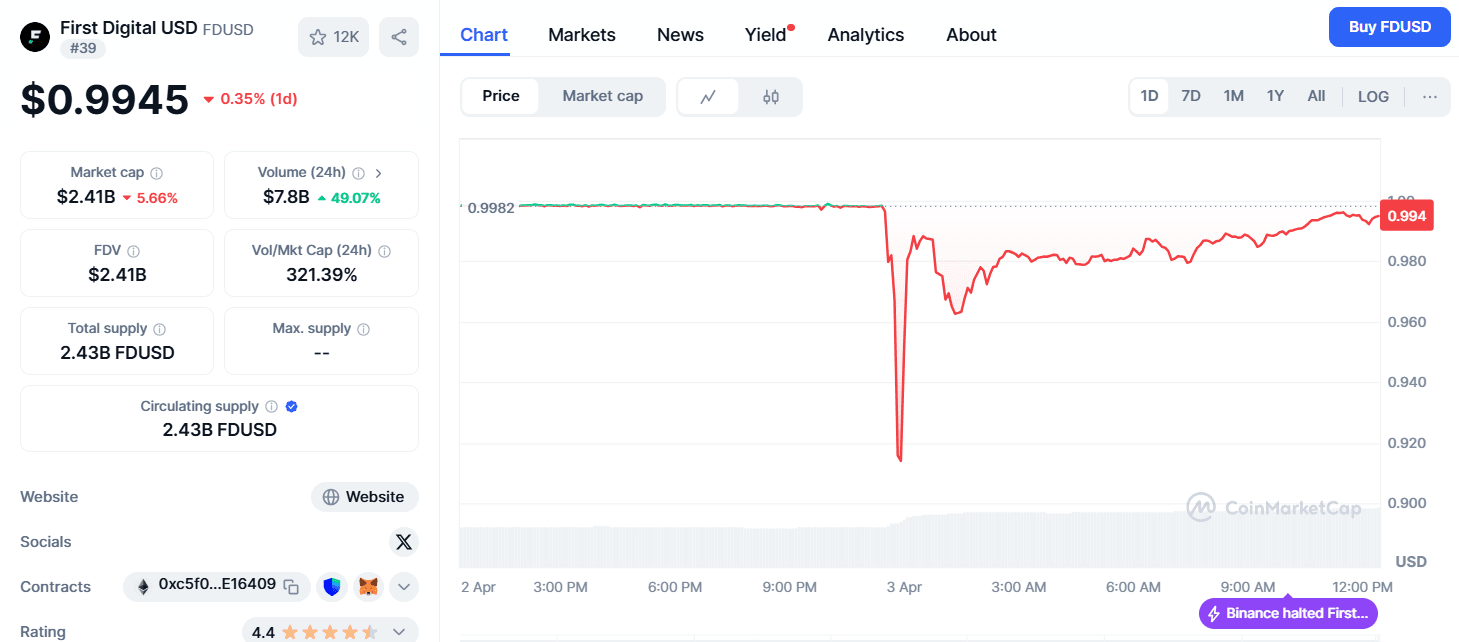Open the X (Twitter) social link
This screenshot has width=1459, height=642.
coord(403,542)
